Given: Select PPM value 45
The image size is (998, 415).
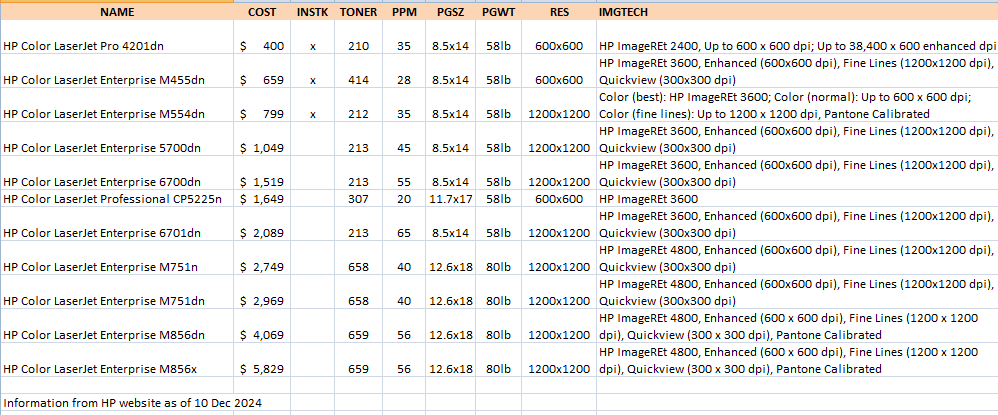Looking at the screenshot, I should 404,138.
